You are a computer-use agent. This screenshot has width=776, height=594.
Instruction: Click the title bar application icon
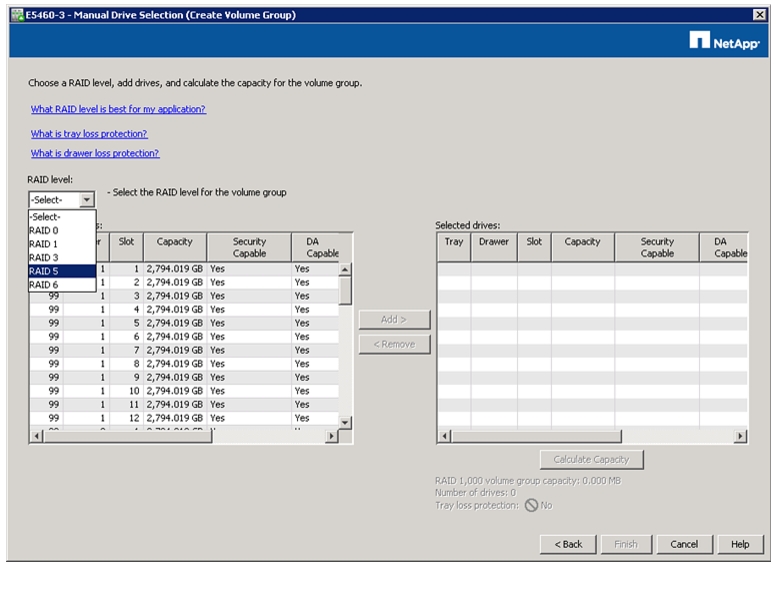click(x=18, y=15)
